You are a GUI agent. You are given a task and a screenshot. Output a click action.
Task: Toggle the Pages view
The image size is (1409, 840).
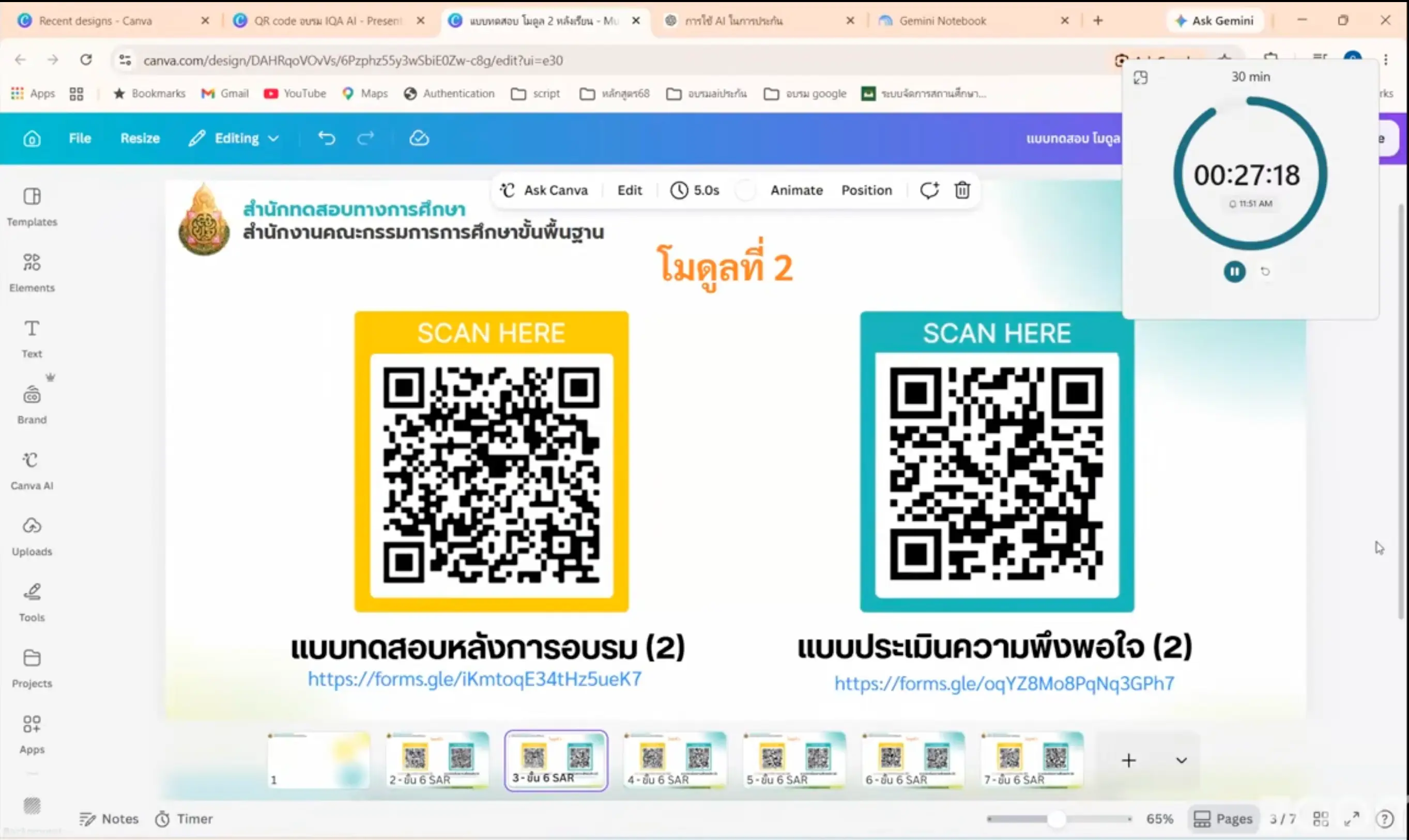pos(1223,818)
